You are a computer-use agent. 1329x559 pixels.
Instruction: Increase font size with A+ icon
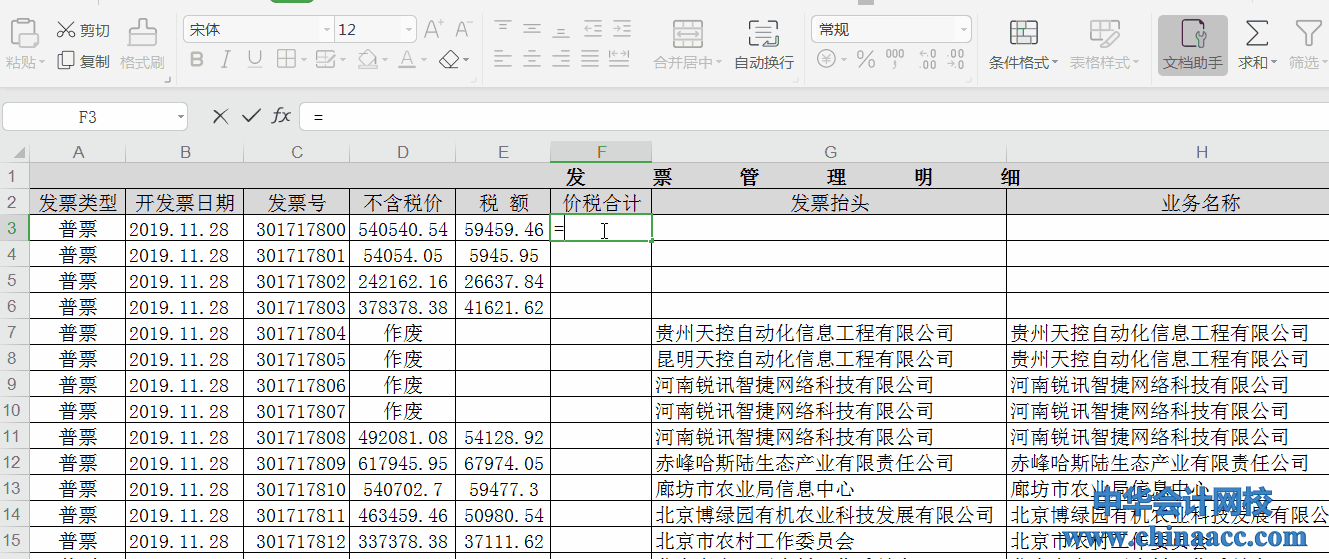pos(433,30)
